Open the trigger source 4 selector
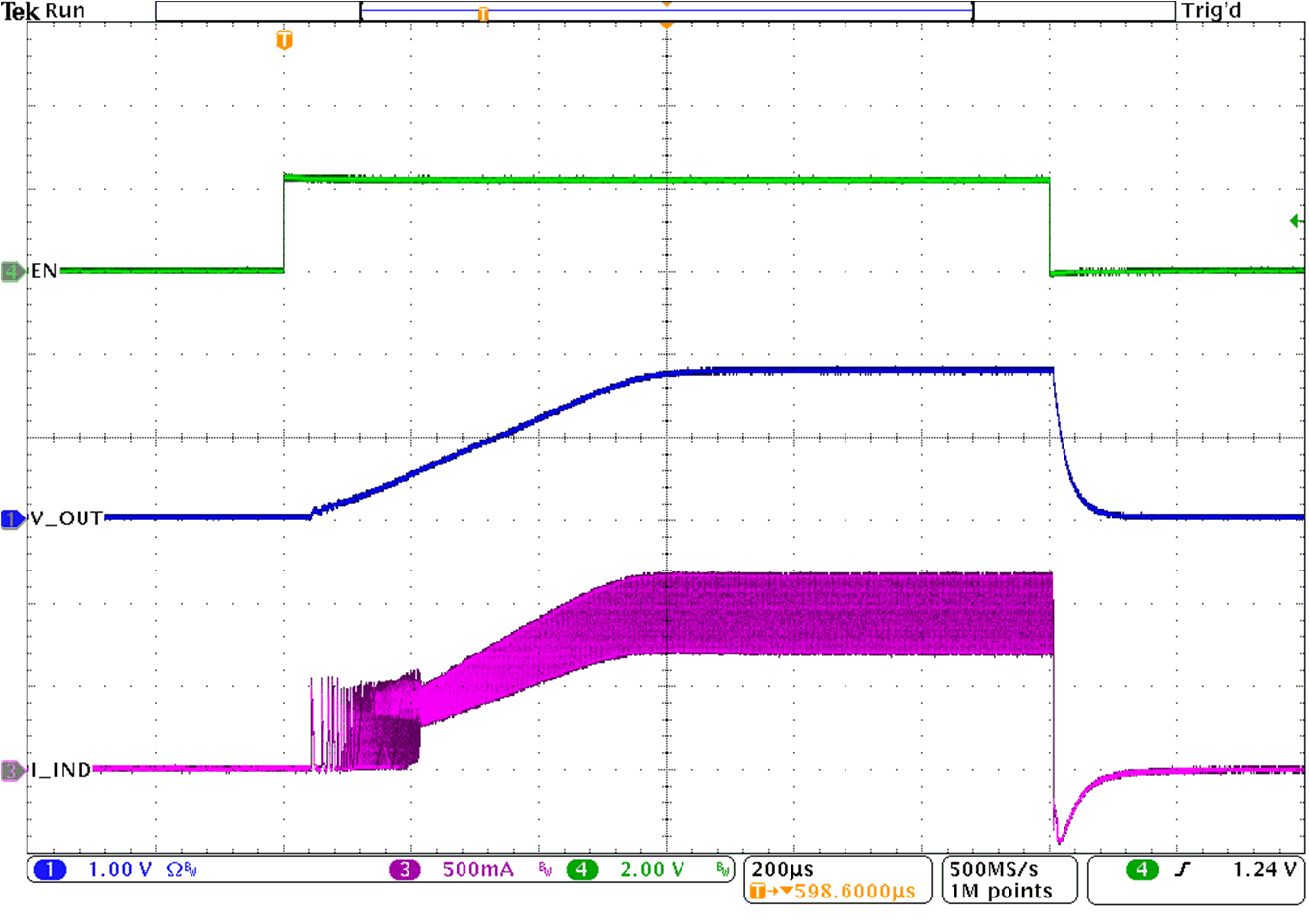The image size is (1309, 924). 1142,869
